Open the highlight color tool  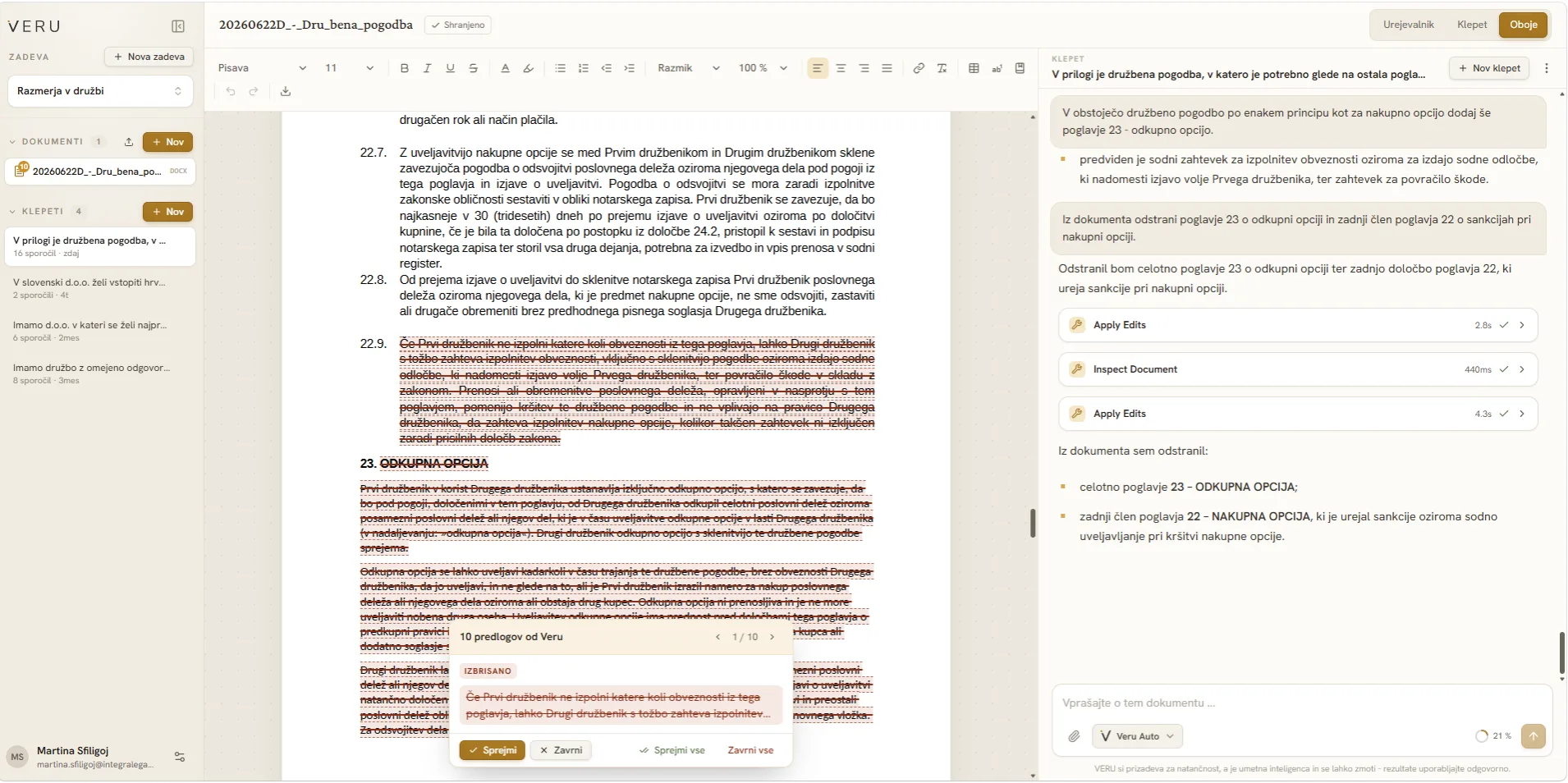pyautogui.click(x=528, y=68)
